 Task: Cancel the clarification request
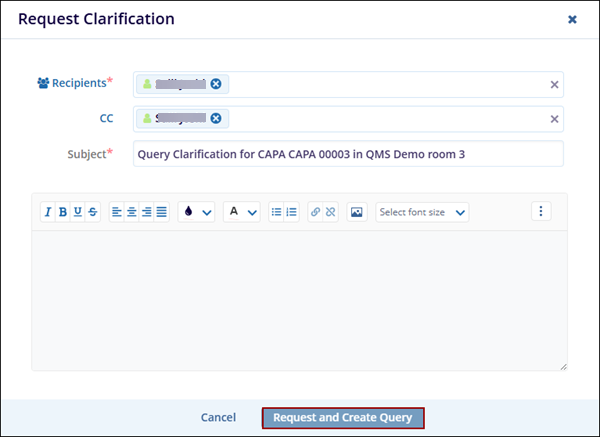tap(218, 417)
